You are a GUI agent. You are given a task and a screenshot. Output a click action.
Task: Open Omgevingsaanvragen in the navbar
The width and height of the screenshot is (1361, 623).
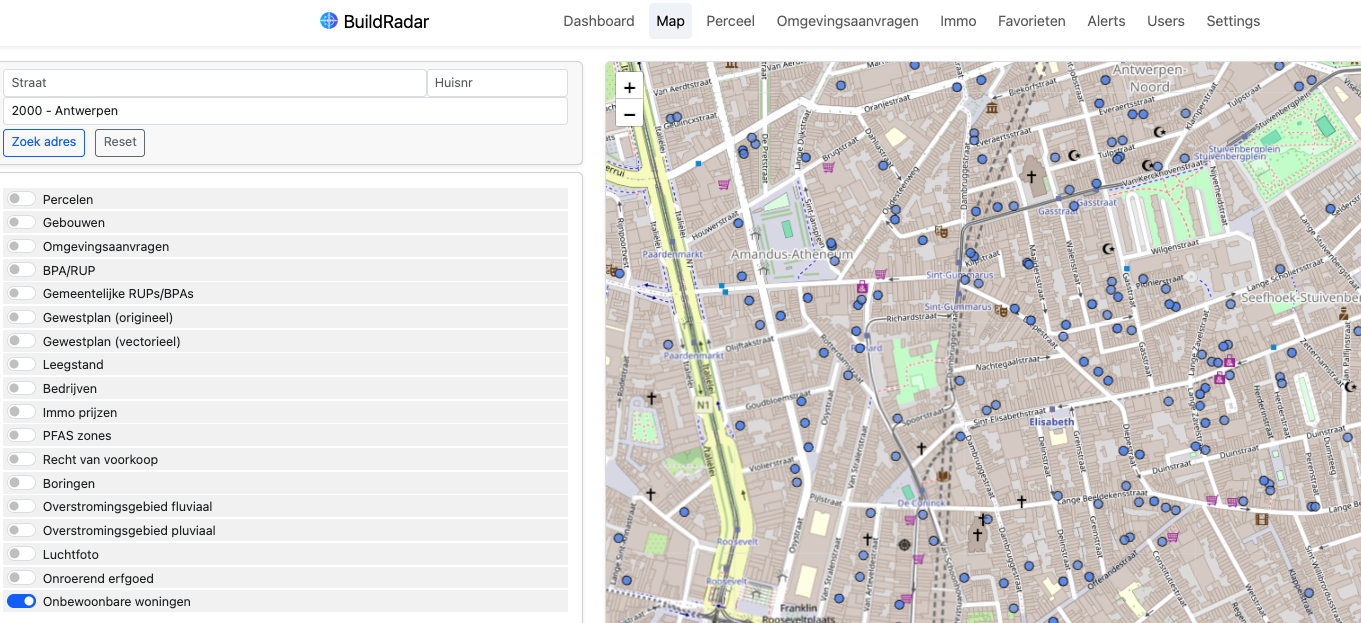847,21
